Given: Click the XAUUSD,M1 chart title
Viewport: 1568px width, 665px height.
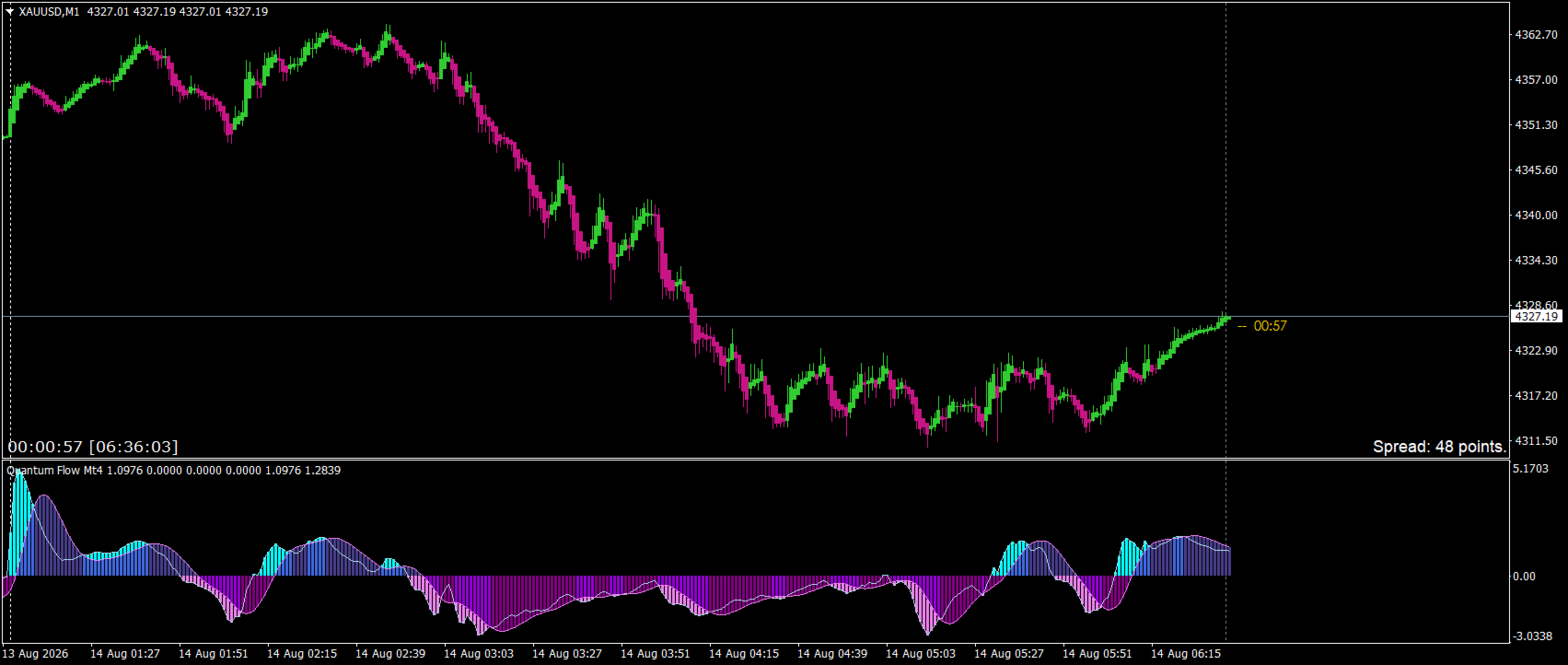Looking at the screenshot, I should (x=49, y=12).
